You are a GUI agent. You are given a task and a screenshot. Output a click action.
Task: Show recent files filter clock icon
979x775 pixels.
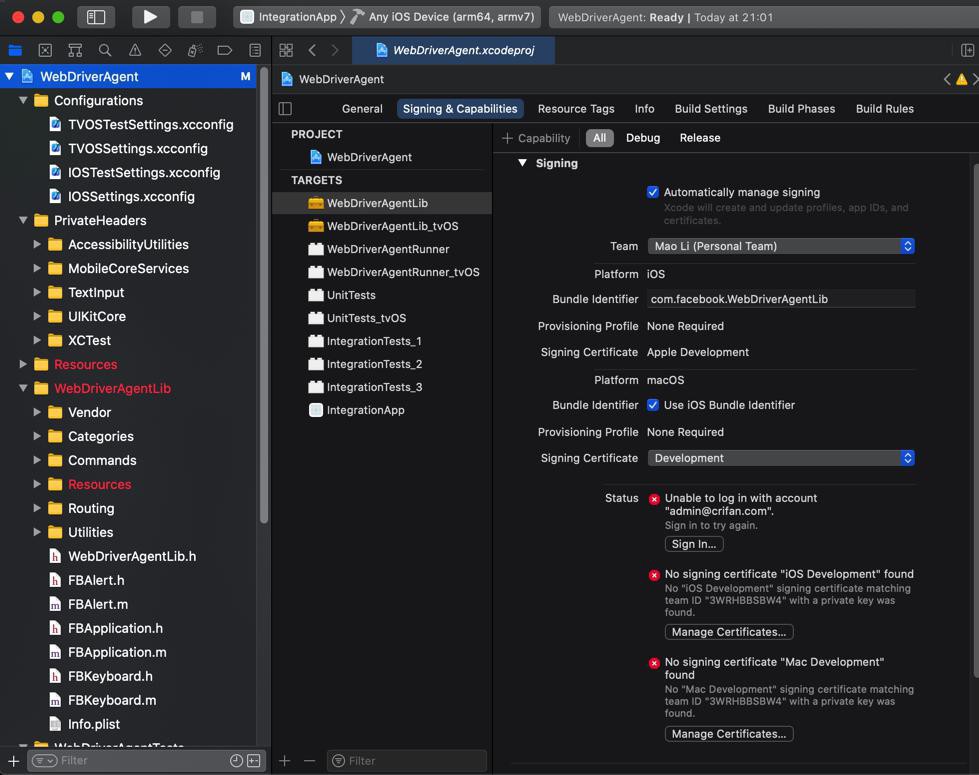pyautogui.click(x=236, y=761)
